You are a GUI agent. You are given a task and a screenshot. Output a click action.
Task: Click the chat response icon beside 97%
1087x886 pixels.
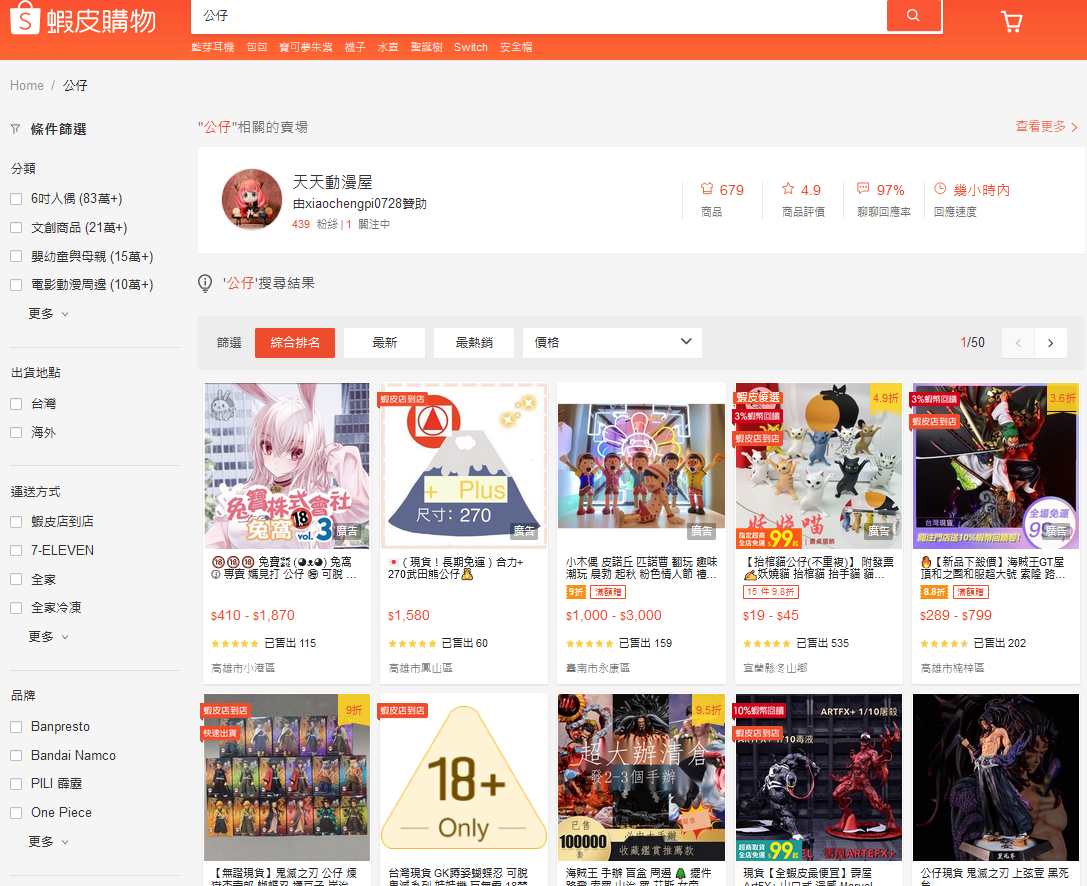[x=863, y=189]
